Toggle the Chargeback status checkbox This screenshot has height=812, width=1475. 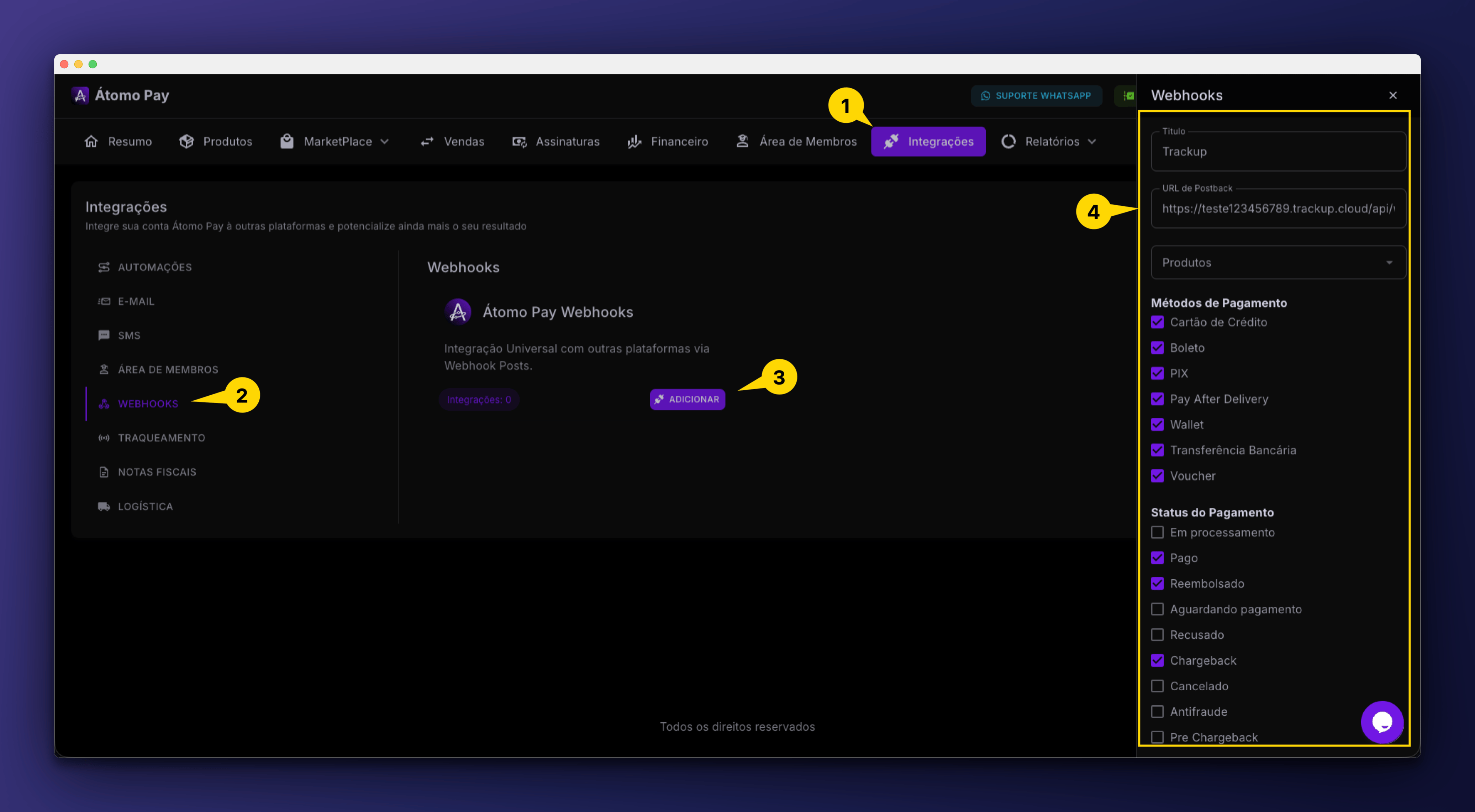1157,660
